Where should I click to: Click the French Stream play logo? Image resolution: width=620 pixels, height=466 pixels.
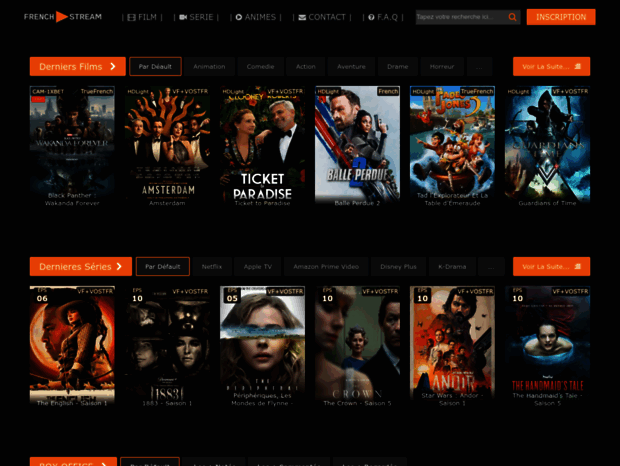click(62, 17)
